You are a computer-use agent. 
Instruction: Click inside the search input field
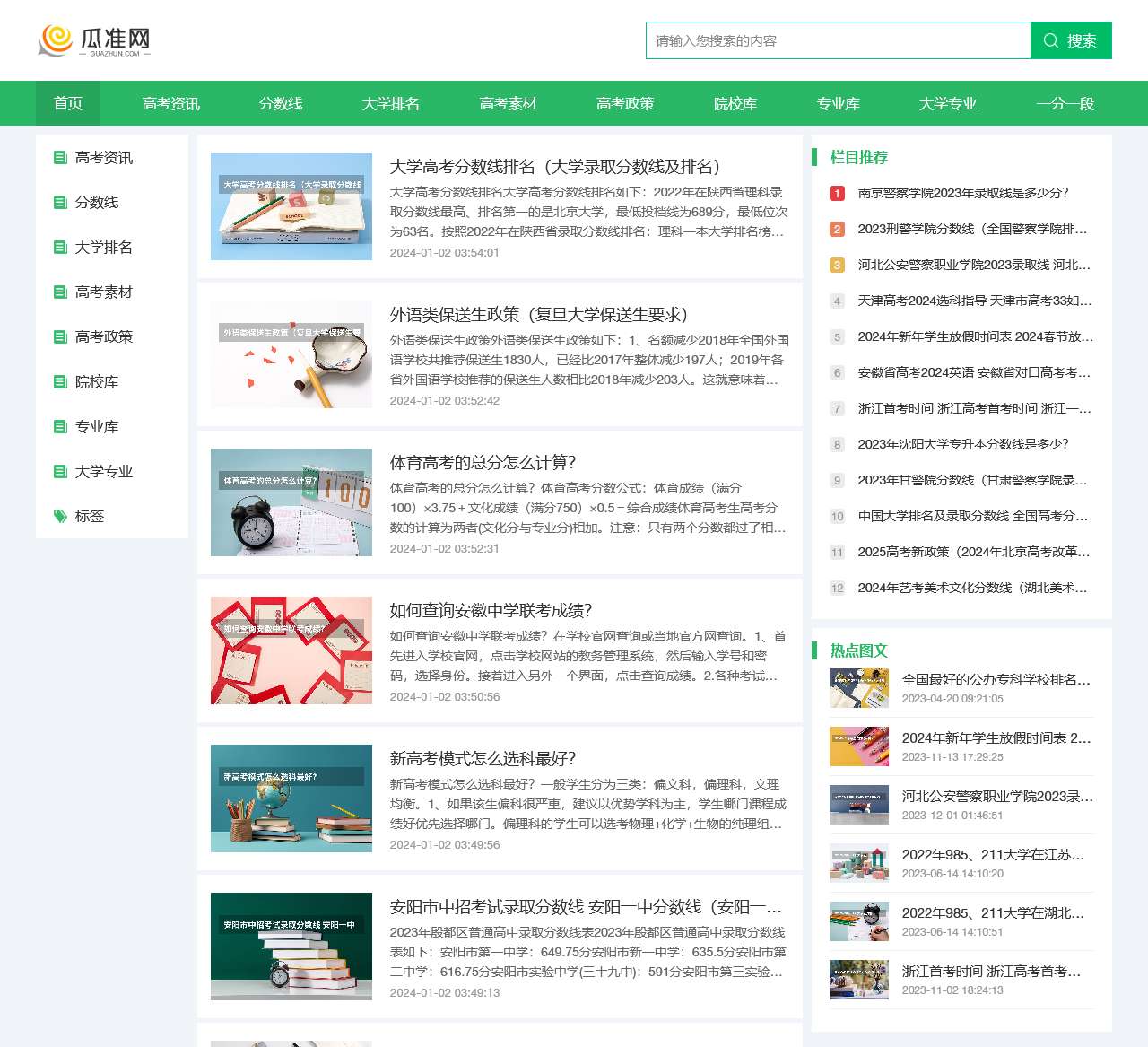pos(834,40)
